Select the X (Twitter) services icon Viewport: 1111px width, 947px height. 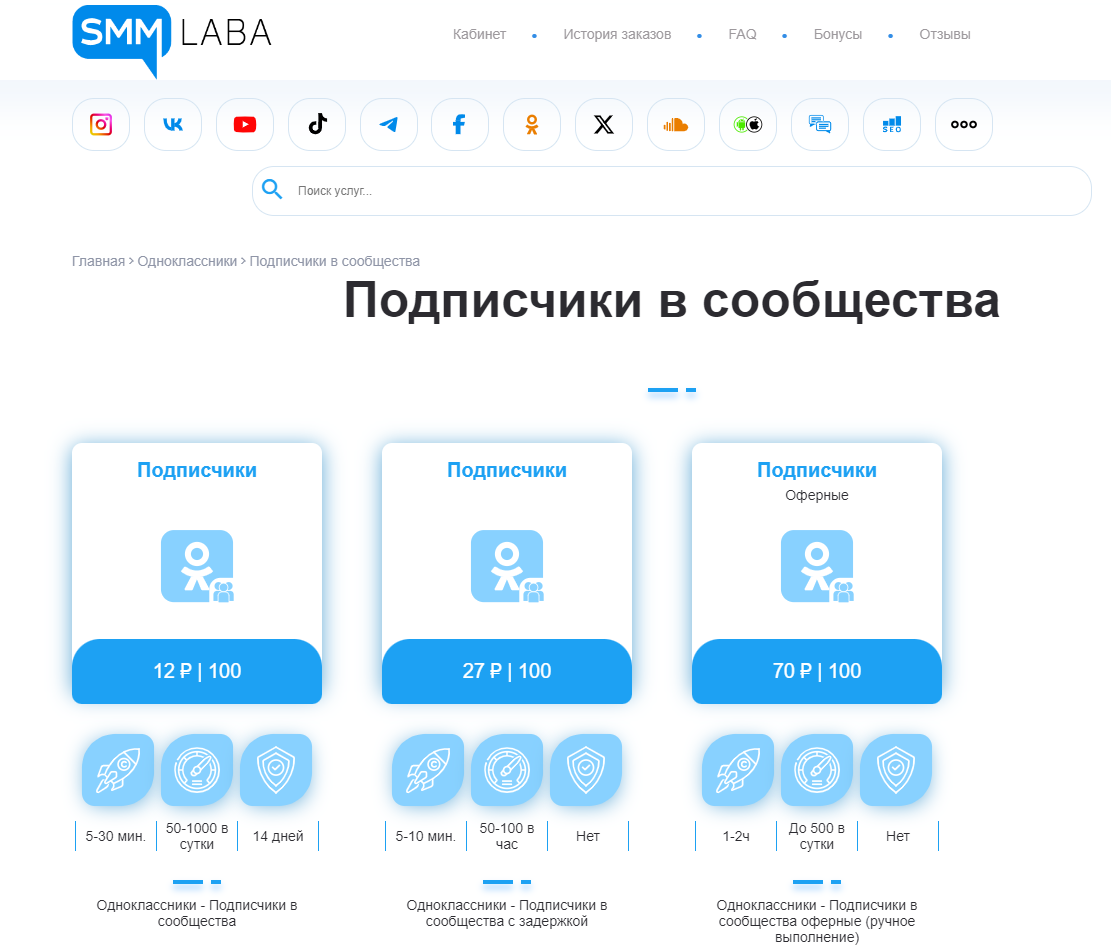(604, 125)
